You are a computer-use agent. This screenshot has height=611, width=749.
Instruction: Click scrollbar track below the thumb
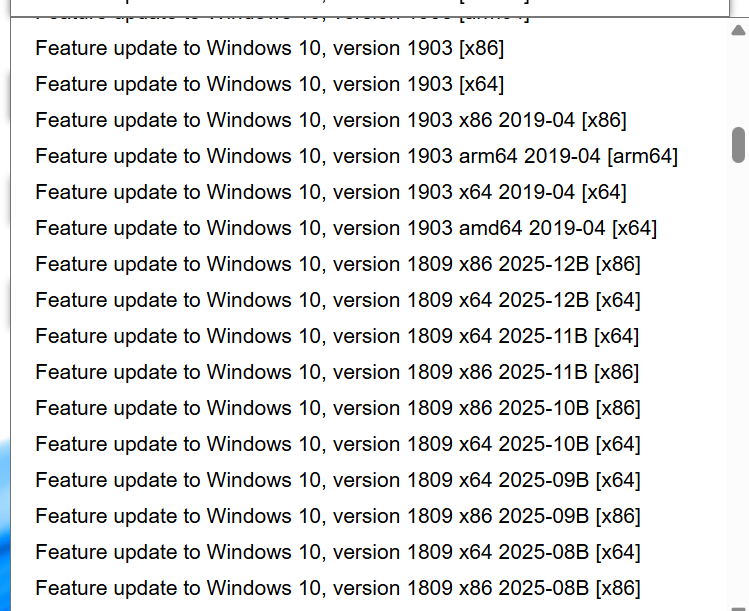click(739, 400)
